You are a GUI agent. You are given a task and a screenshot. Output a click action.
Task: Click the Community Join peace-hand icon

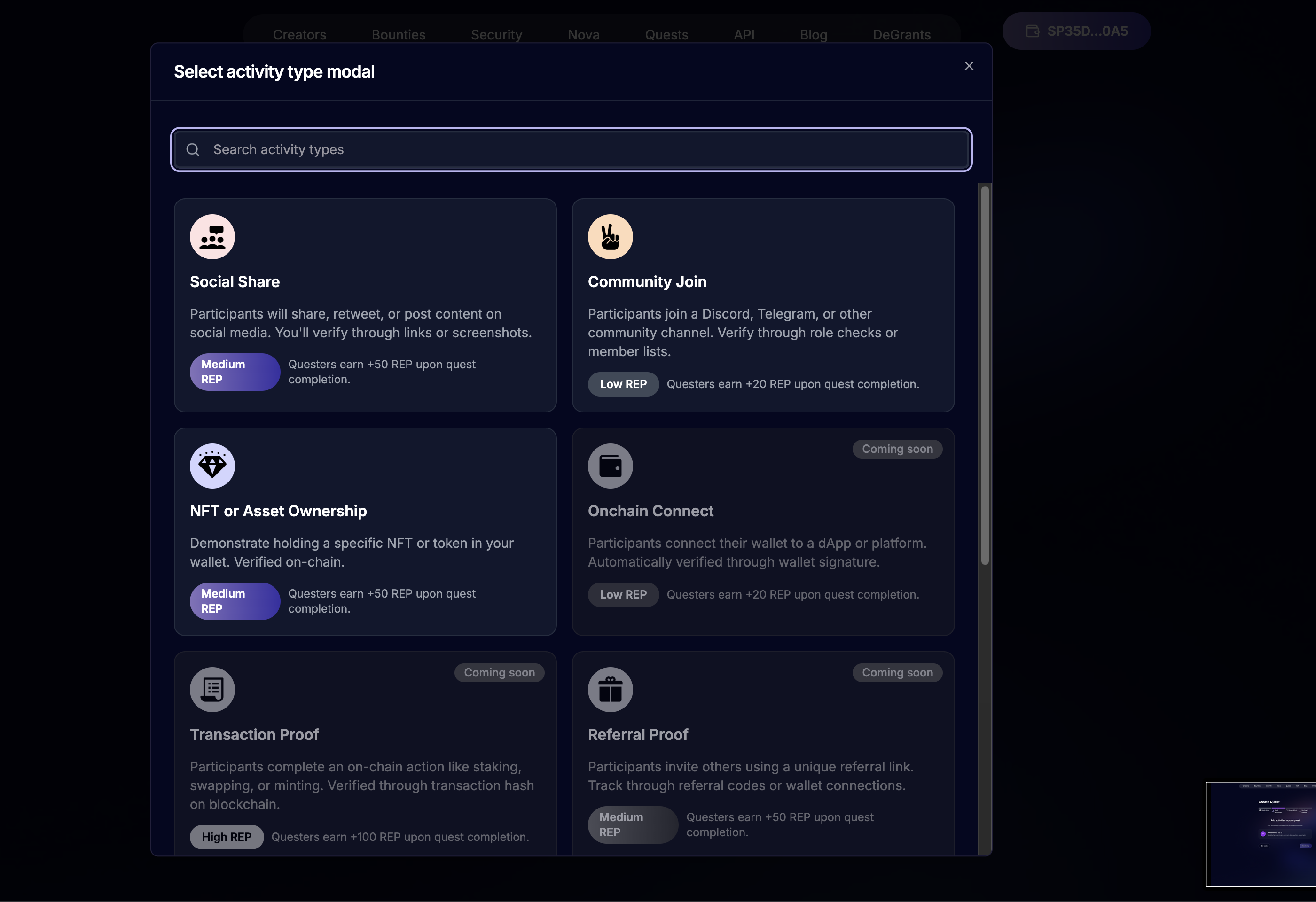[x=610, y=237]
